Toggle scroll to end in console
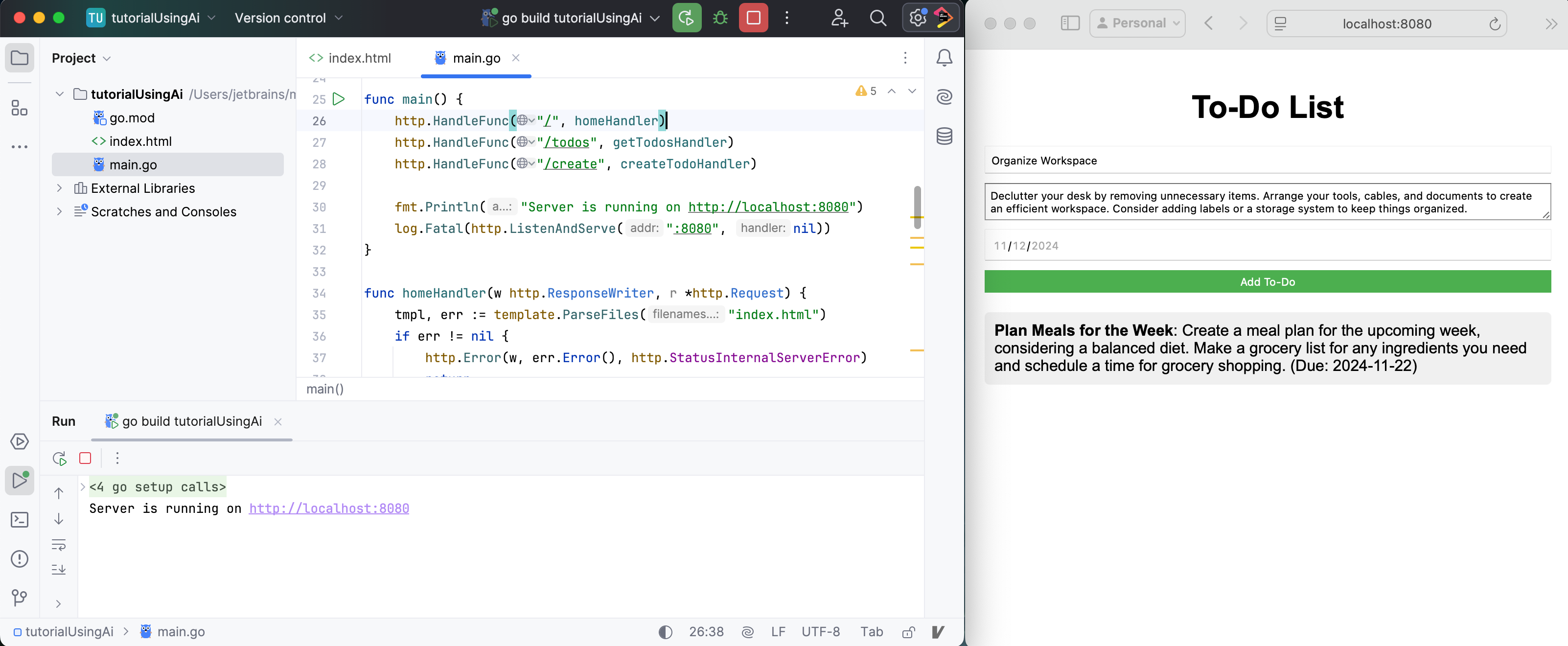 [58, 570]
